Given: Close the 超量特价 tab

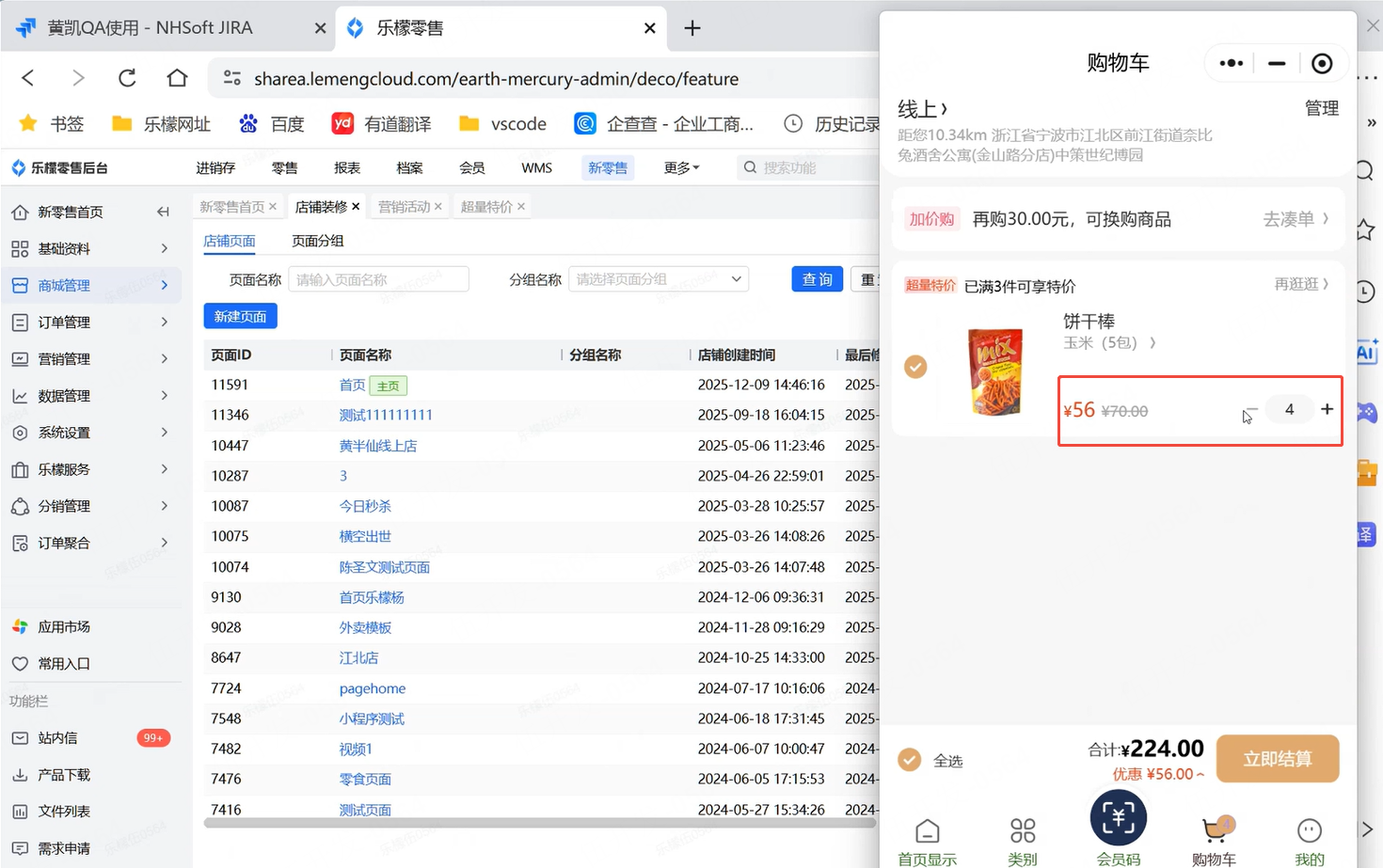Looking at the screenshot, I should click(521, 206).
